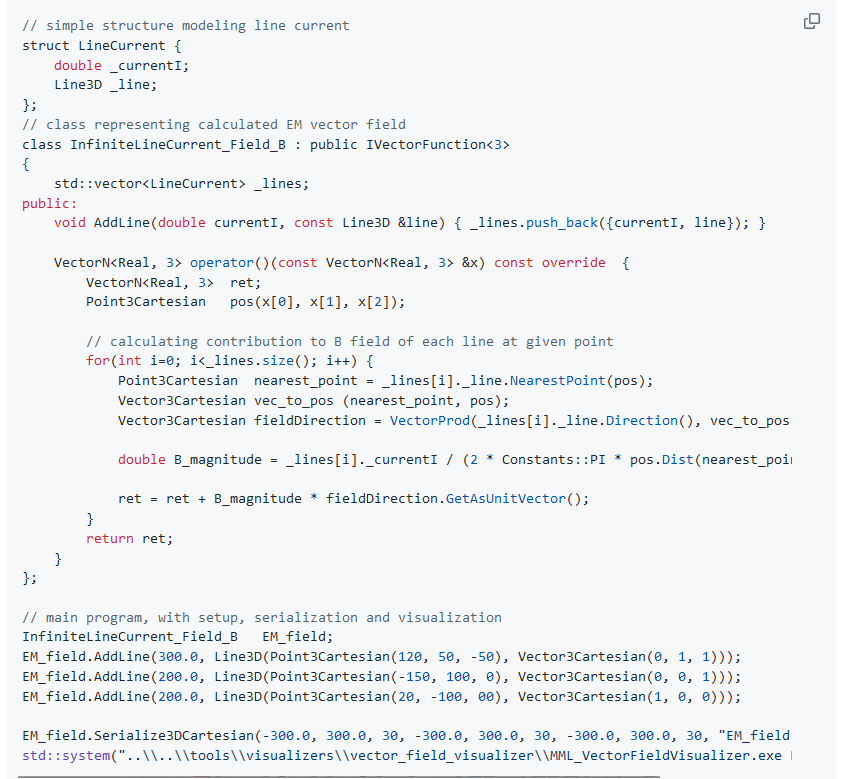Click the 'operator' keyword in the code
Viewport: 849px width, 779px height.
[222, 262]
